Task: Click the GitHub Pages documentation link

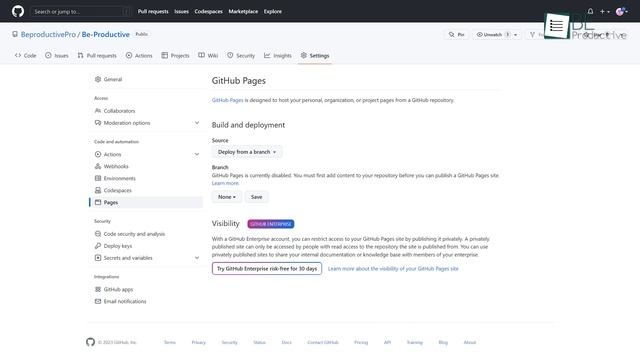Action: click(227, 100)
